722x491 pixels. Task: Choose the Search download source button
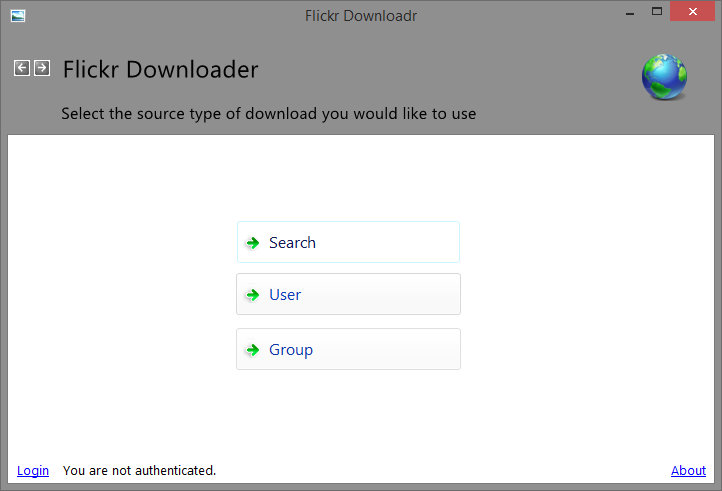click(x=348, y=242)
